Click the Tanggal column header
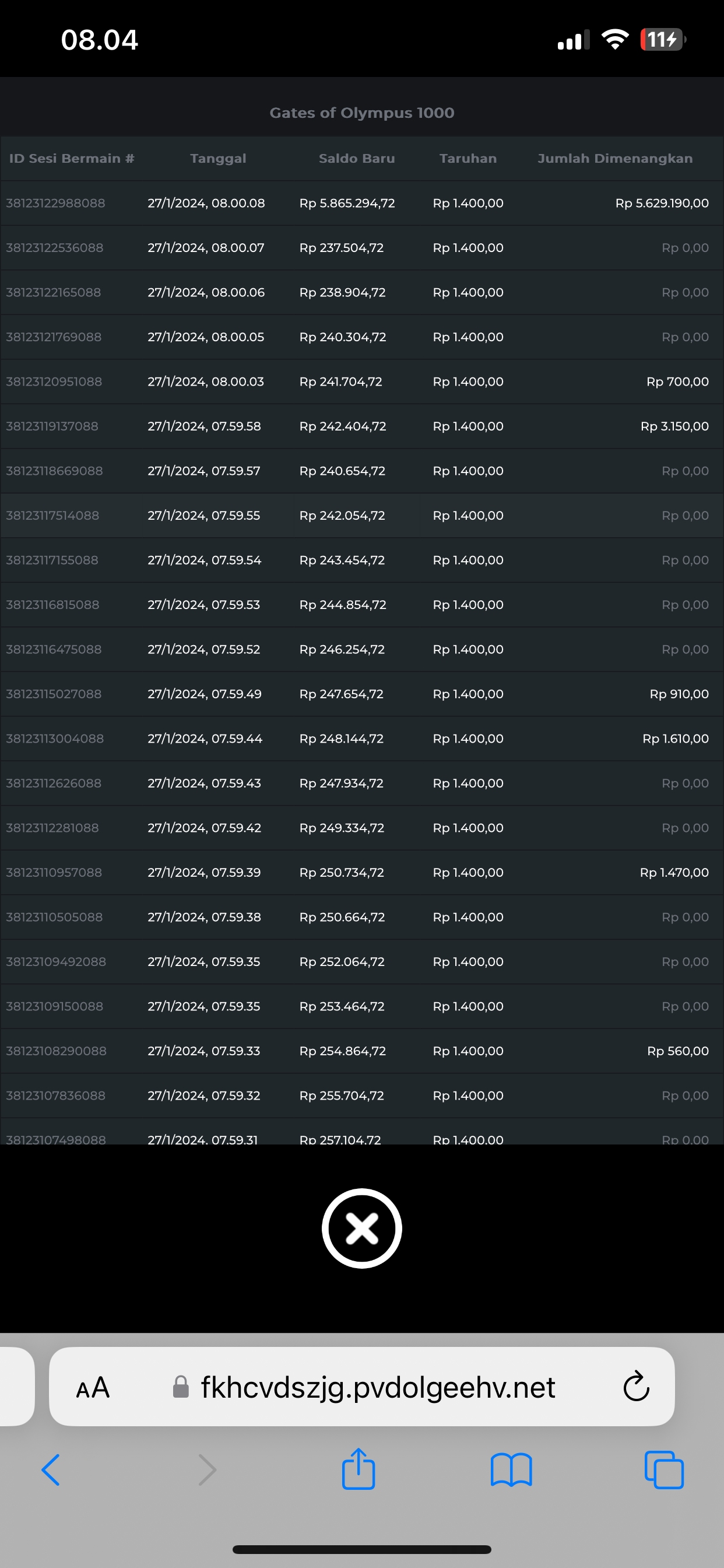 coord(218,158)
